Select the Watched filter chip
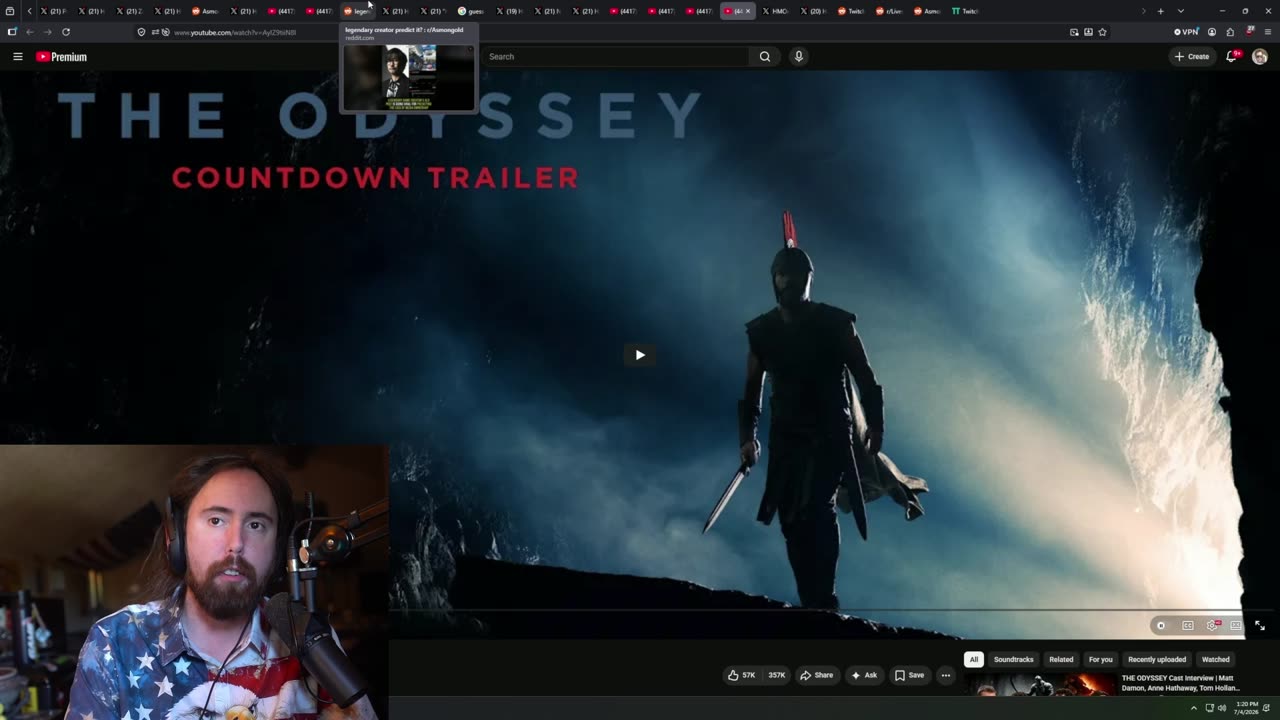1280x720 pixels. pyautogui.click(x=1215, y=660)
